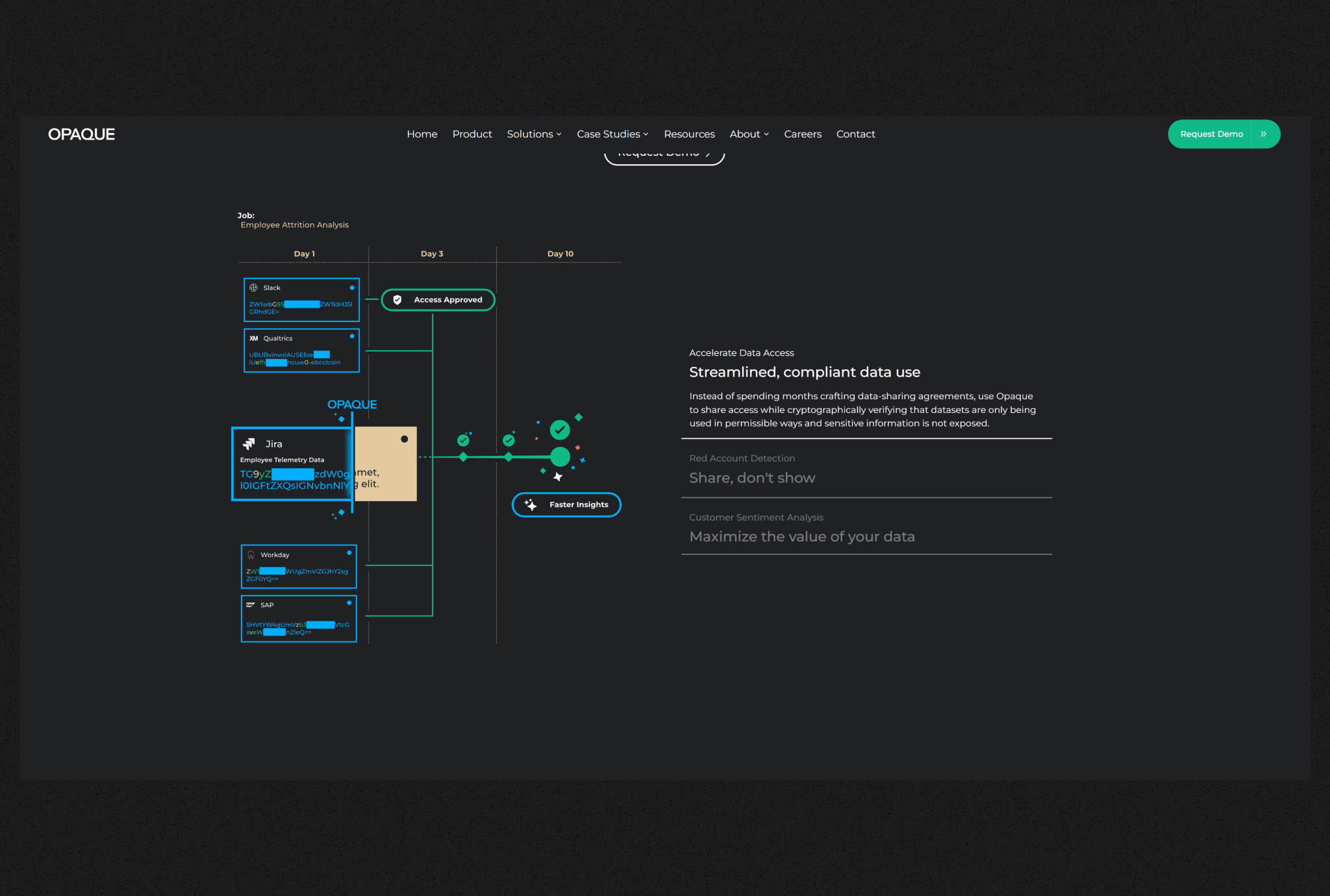Viewport: 1330px width, 896px height.
Task: Click the Workday logo icon
Action: point(251,555)
